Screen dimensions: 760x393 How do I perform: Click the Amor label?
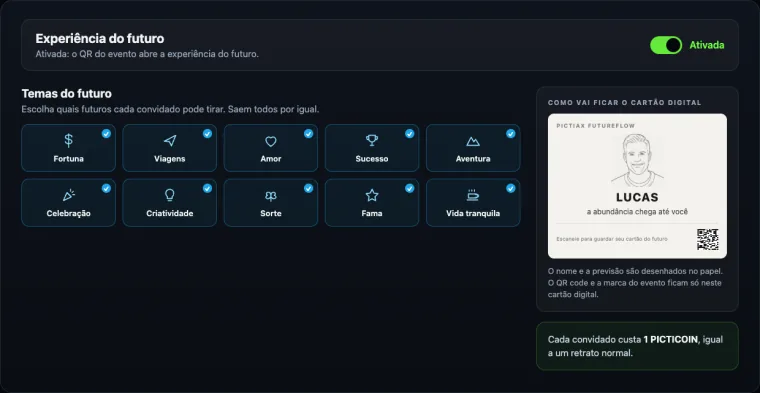click(x=270, y=159)
